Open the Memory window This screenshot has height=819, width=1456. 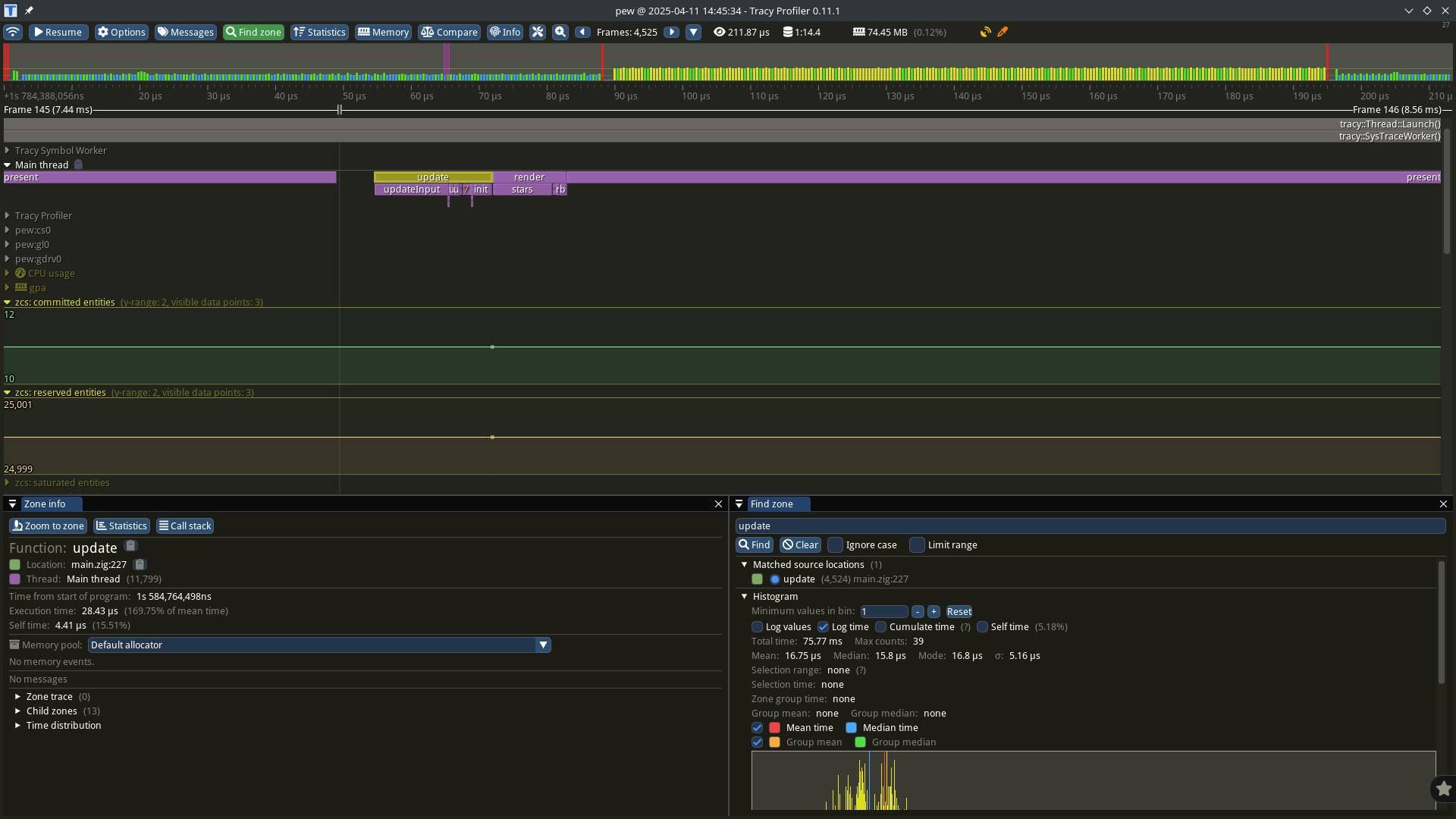point(384,32)
